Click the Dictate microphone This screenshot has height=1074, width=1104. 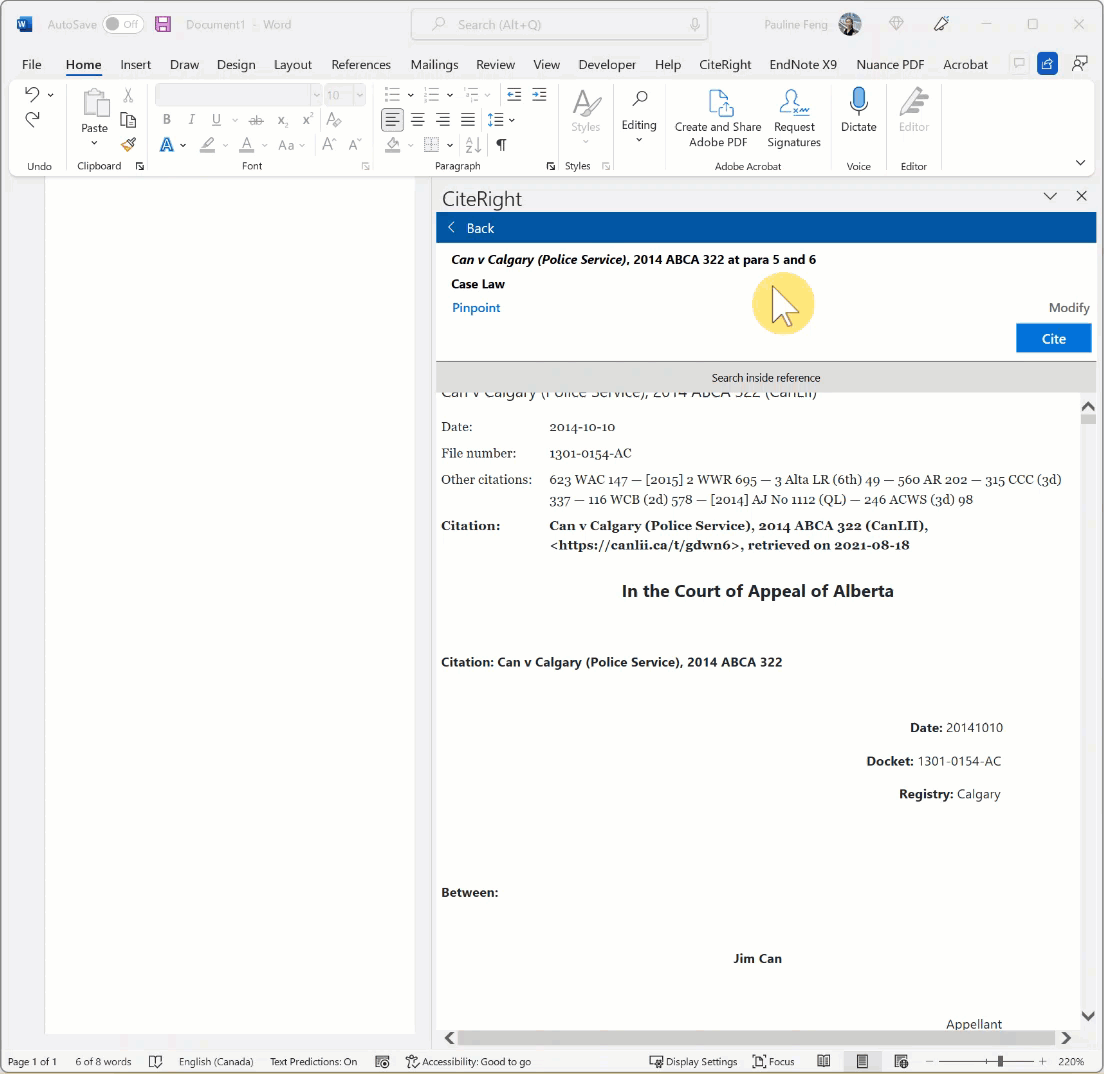click(x=859, y=111)
